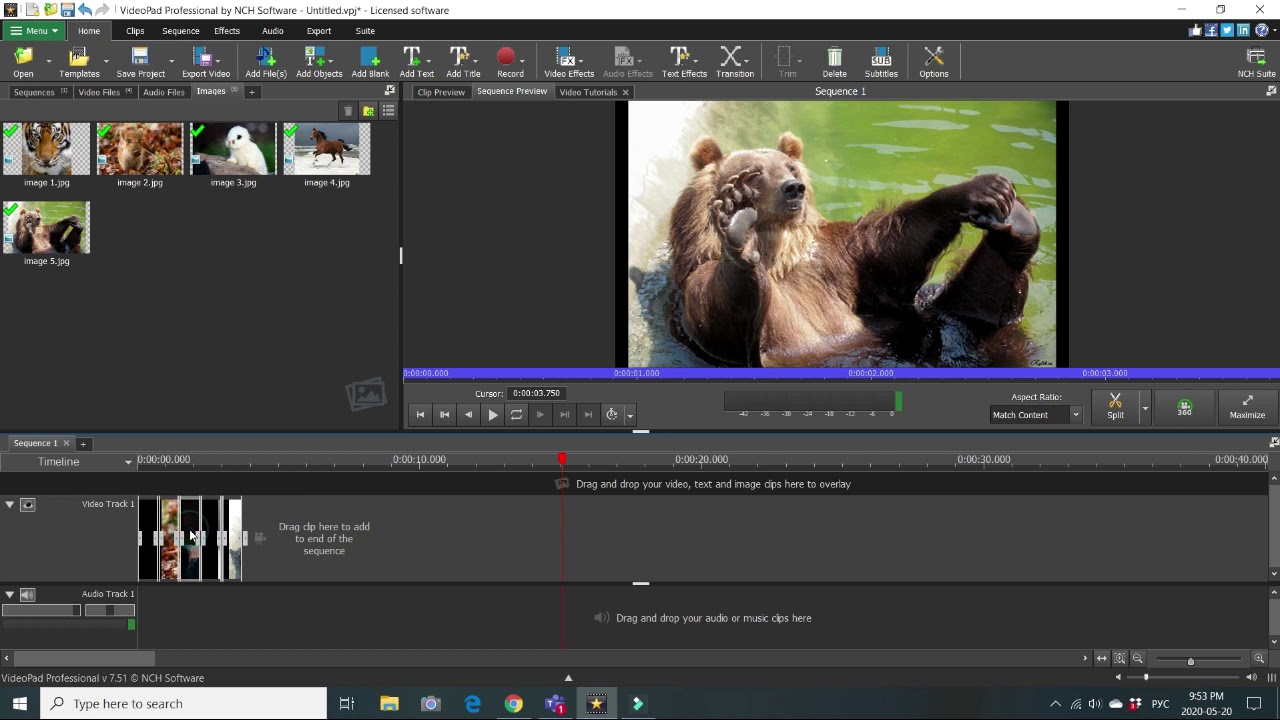
Task: Open the Video Effects tool
Action: (x=569, y=62)
